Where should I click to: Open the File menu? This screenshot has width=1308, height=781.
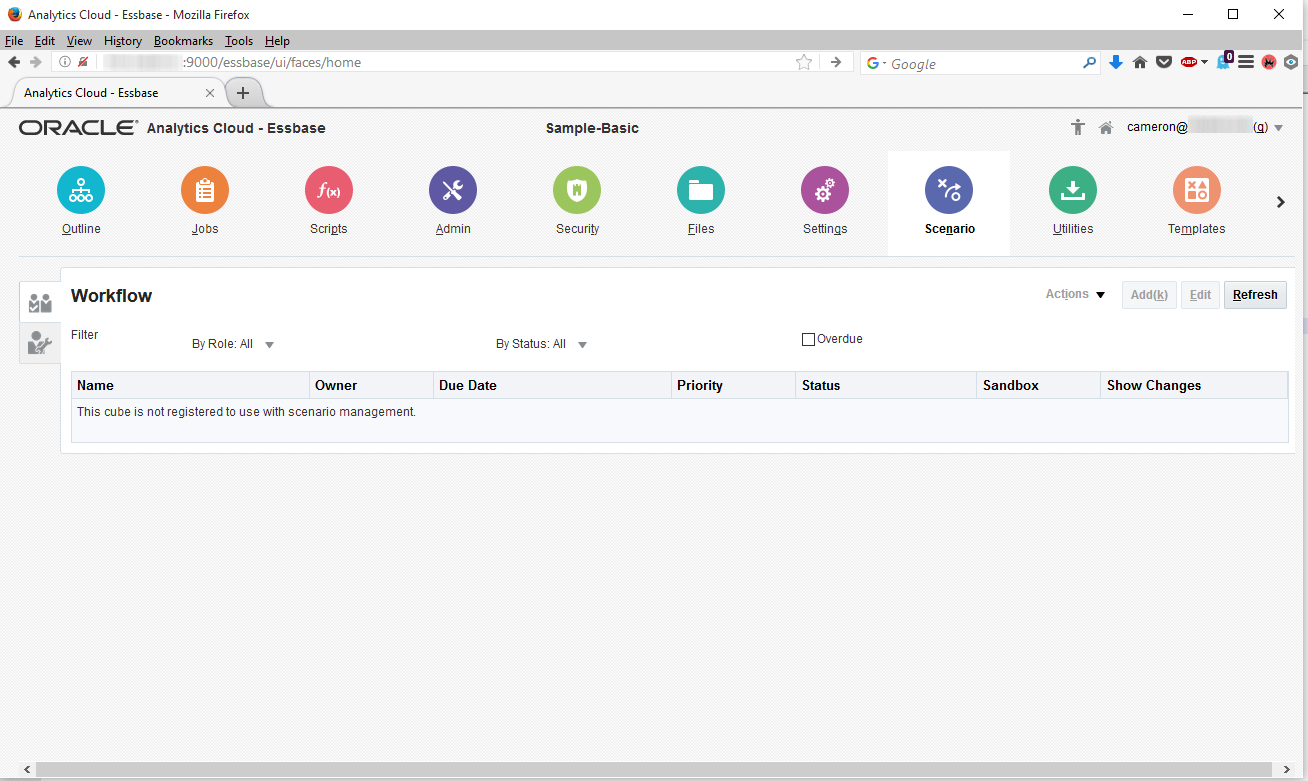(14, 41)
